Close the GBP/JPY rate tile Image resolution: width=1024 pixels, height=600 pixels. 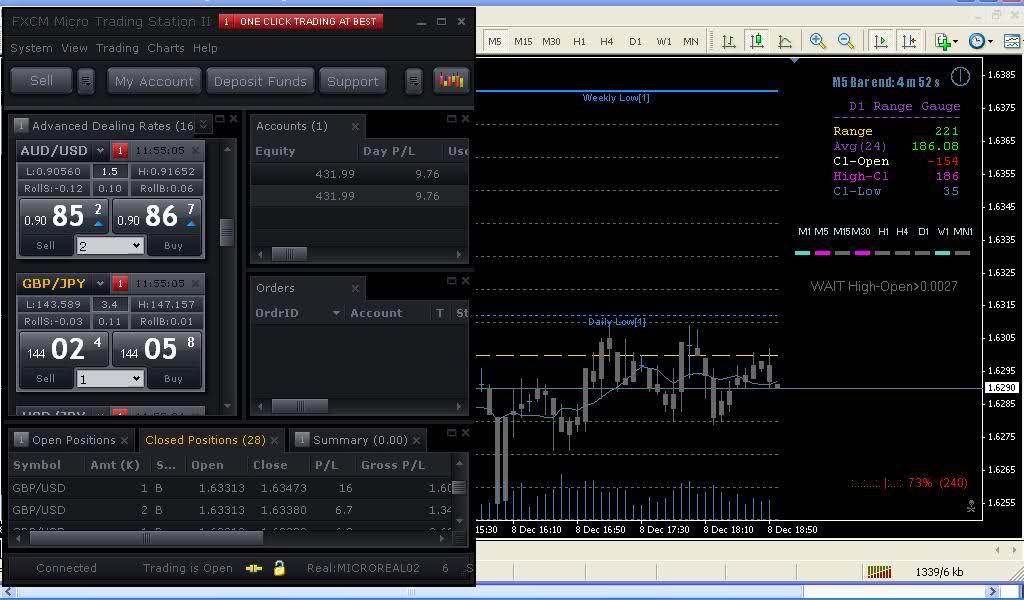coord(195,284)
